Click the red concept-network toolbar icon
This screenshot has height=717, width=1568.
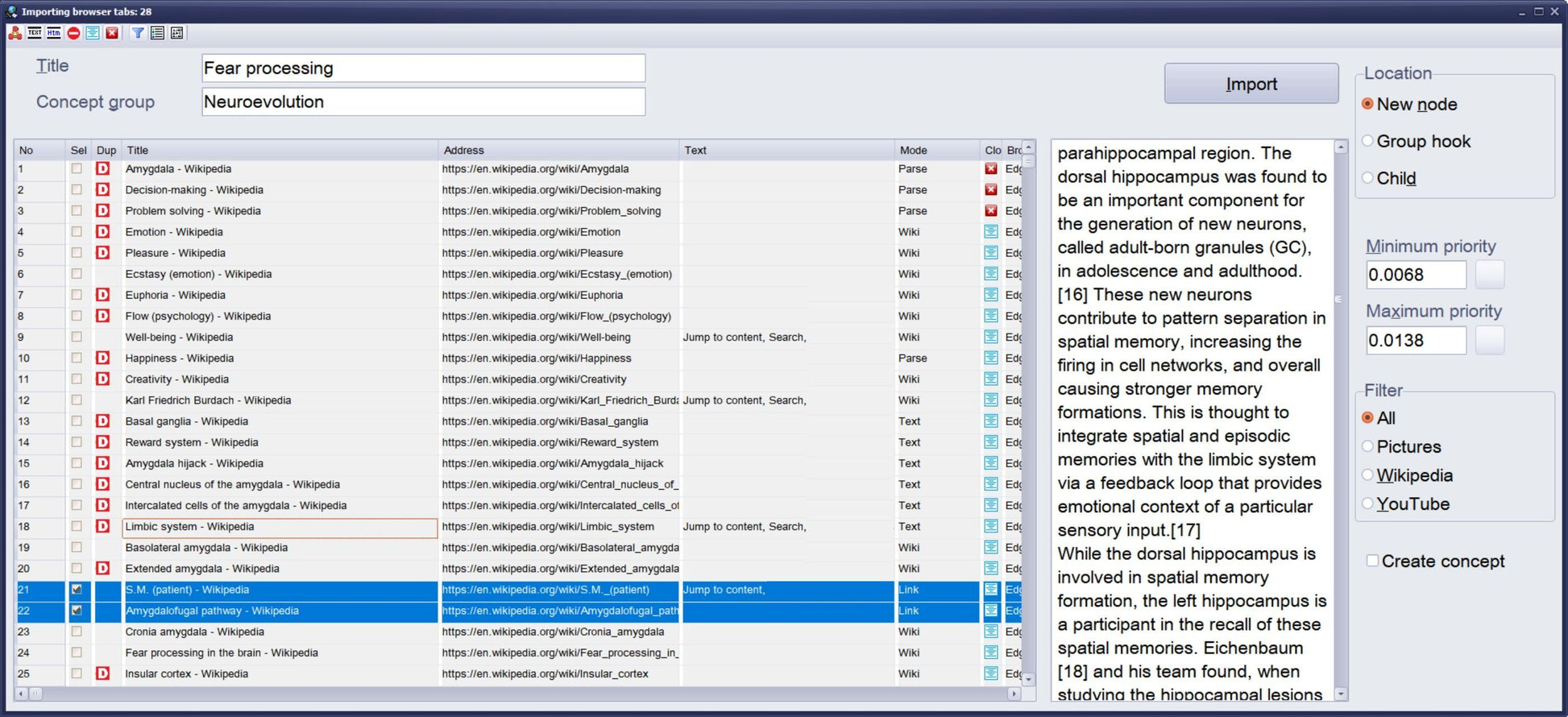pos(15,33)
